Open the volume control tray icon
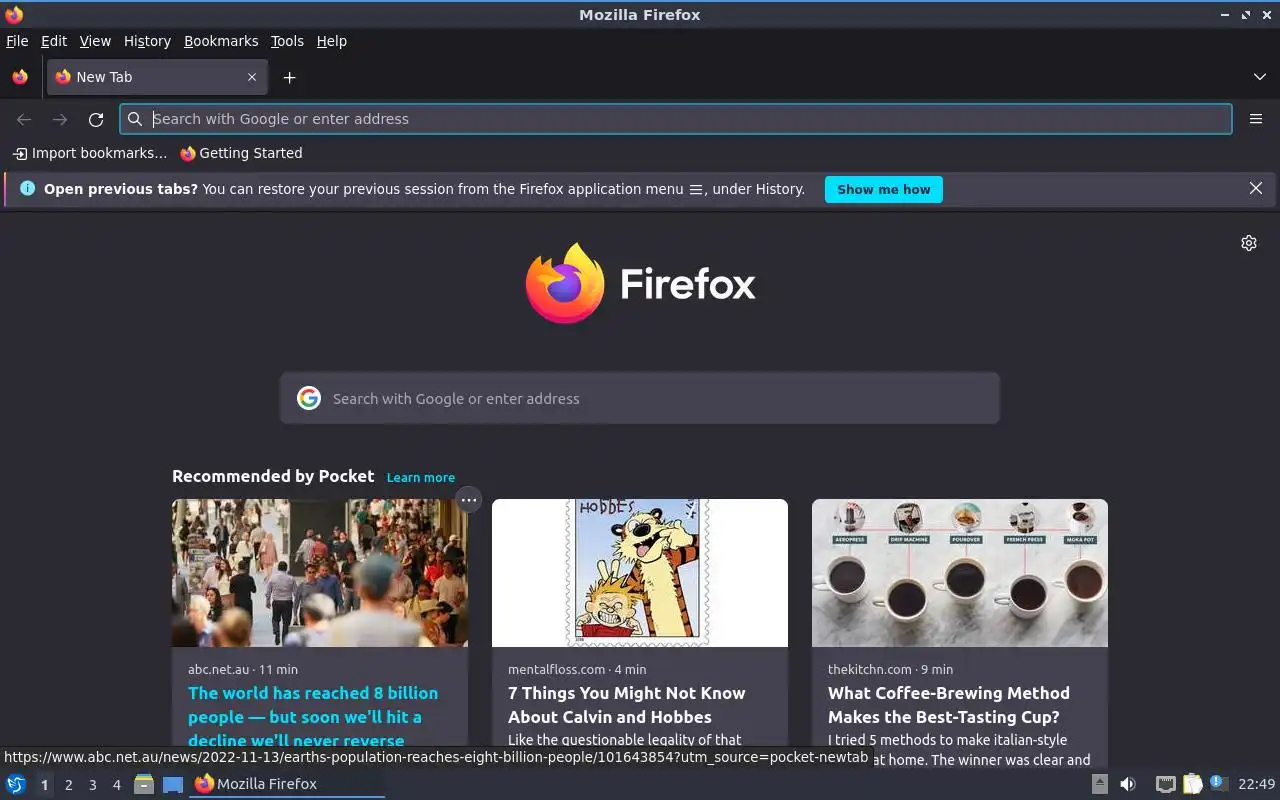The width and height of the screenshot is (1280, 800). [1128, 784]
